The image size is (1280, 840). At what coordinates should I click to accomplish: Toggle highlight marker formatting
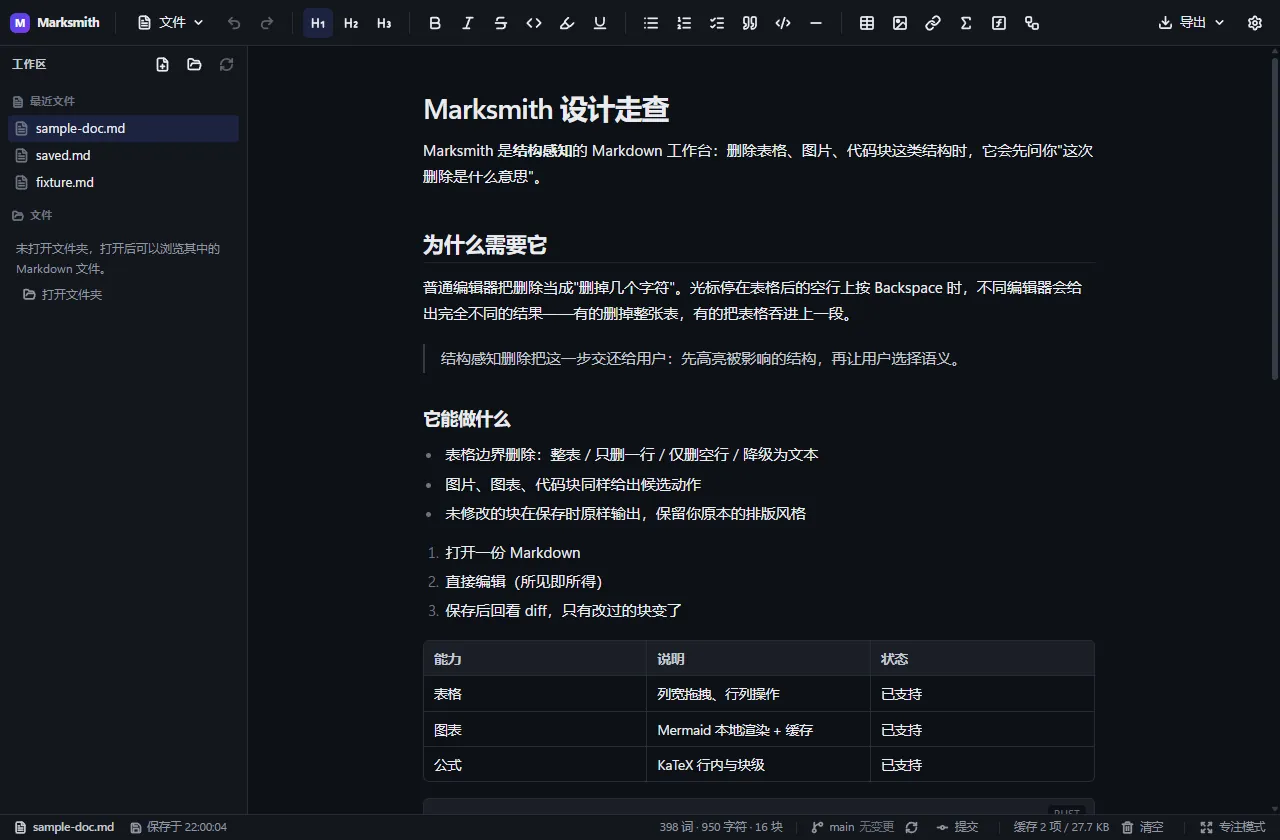[567, 23]
